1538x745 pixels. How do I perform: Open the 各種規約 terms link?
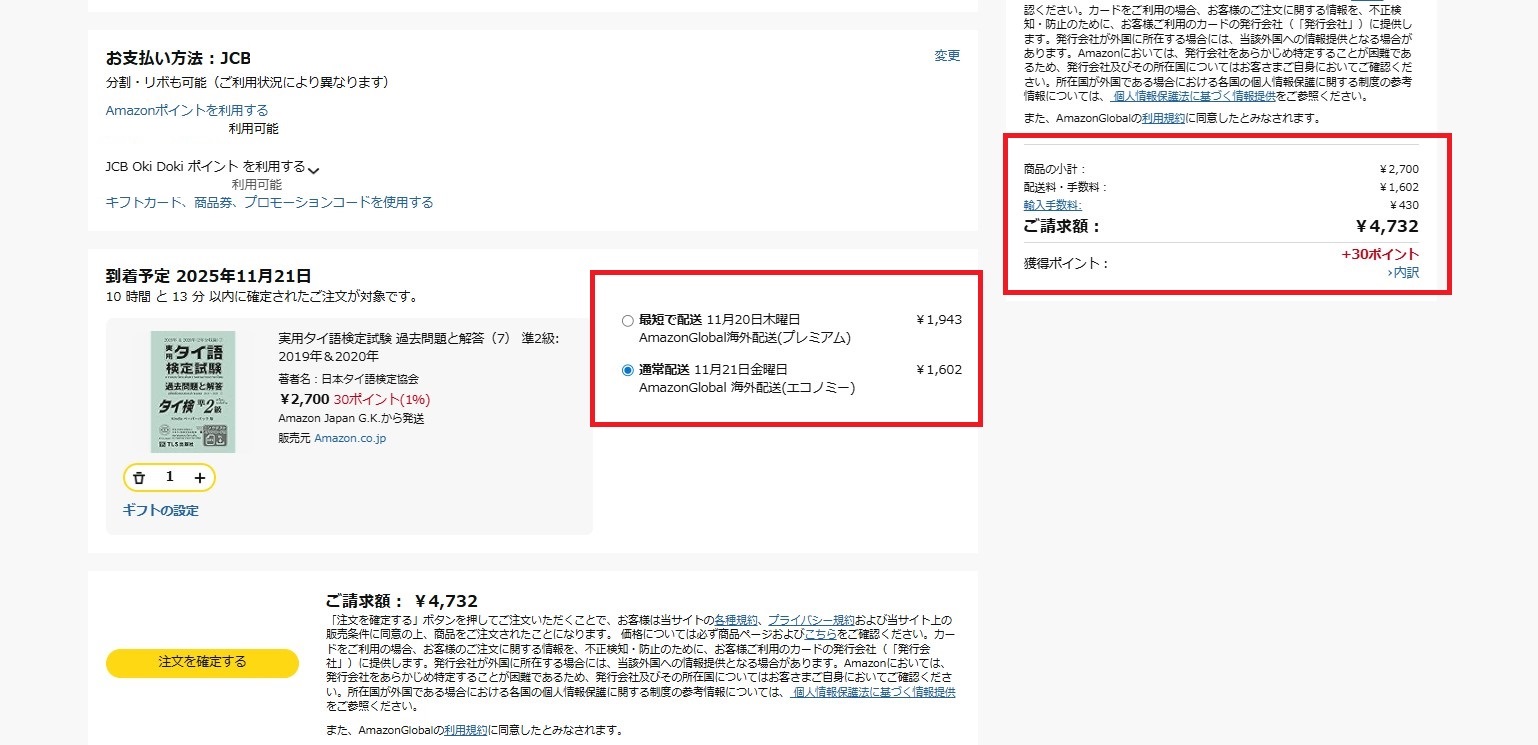[736, 620]
